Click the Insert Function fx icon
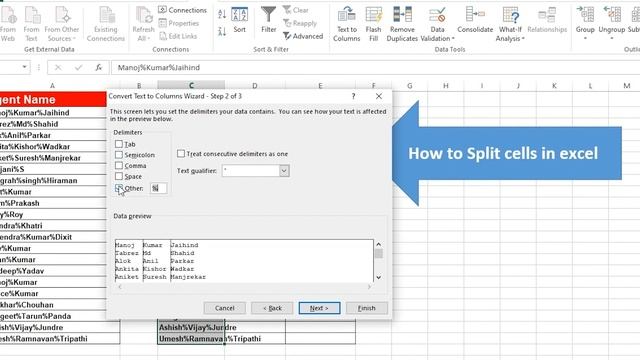The height and width of the screenshot is (360, 640). point(98,67)
